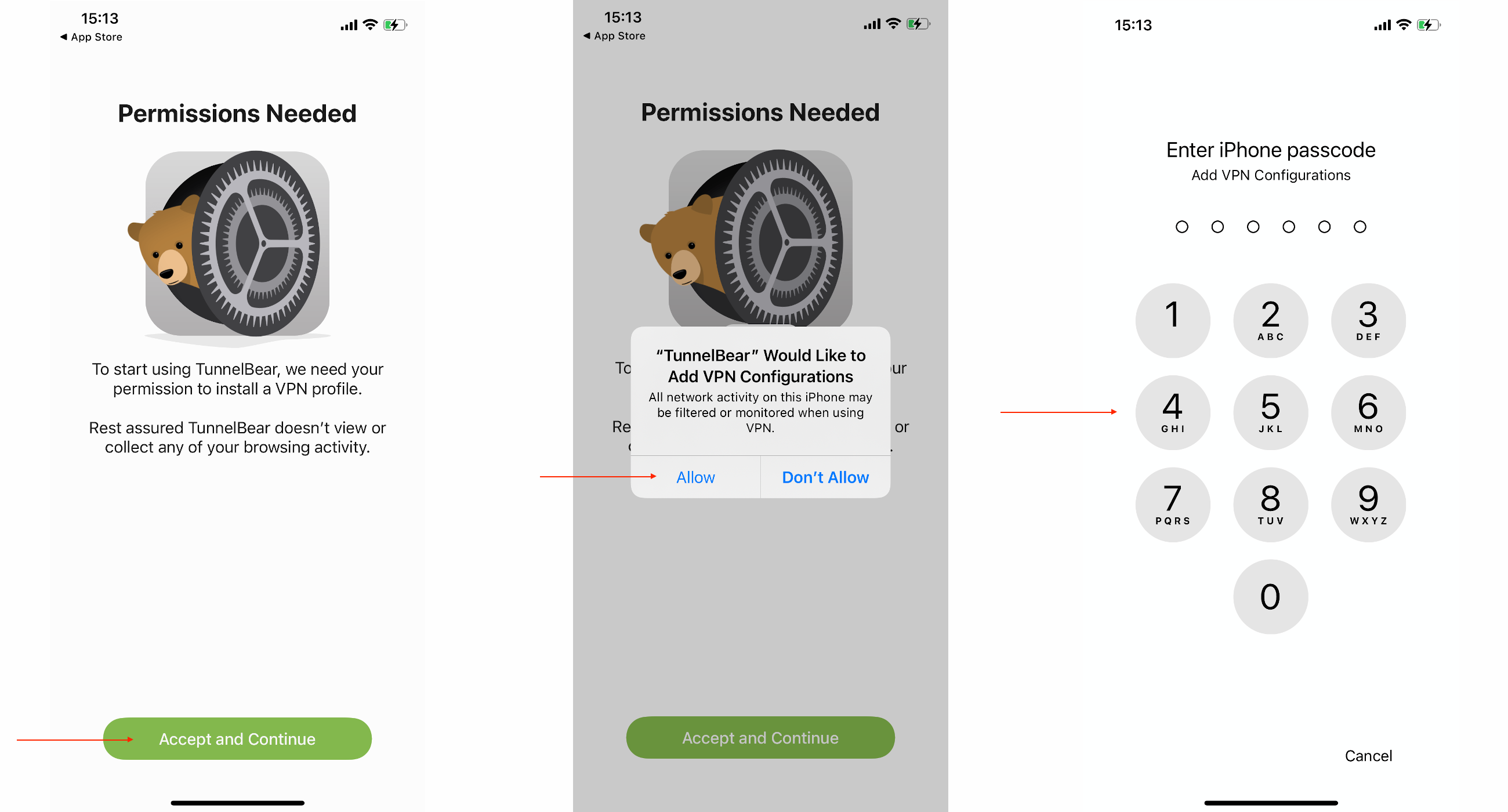Tap passcode key 6 MNO

click(1368, 413)
